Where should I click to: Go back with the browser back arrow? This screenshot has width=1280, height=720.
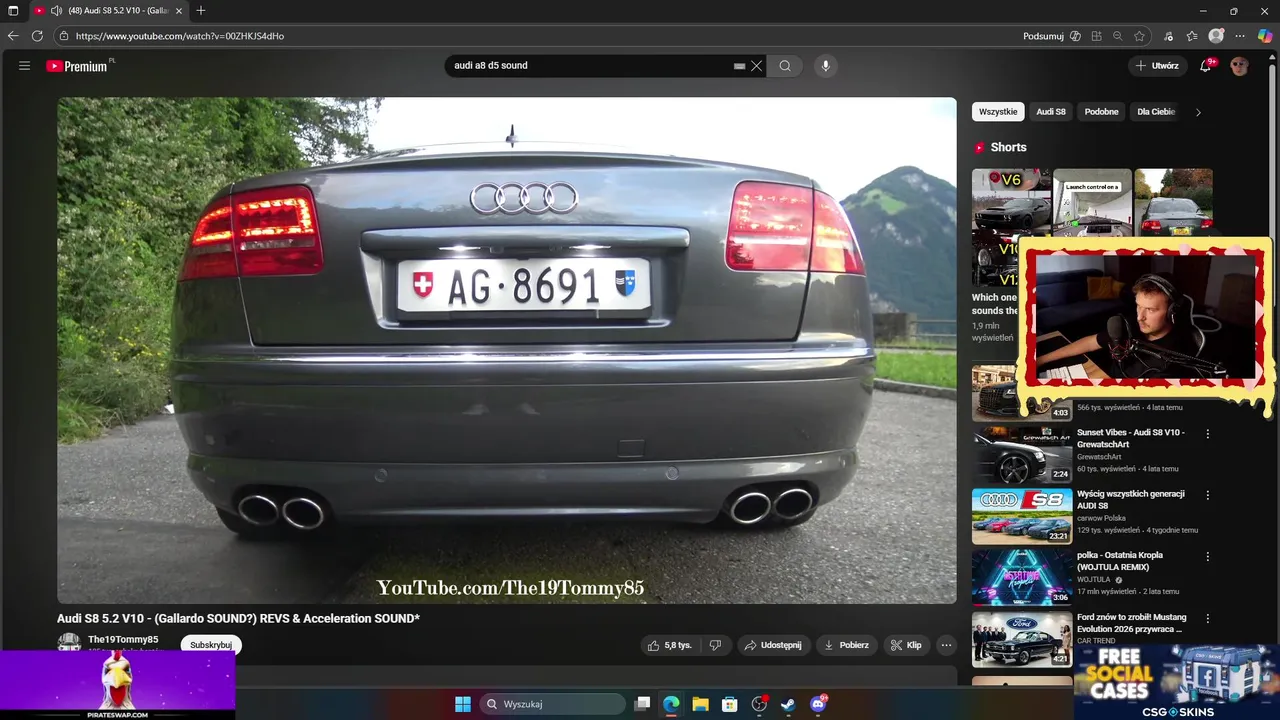pyautogui.click(x=13, y=36)
